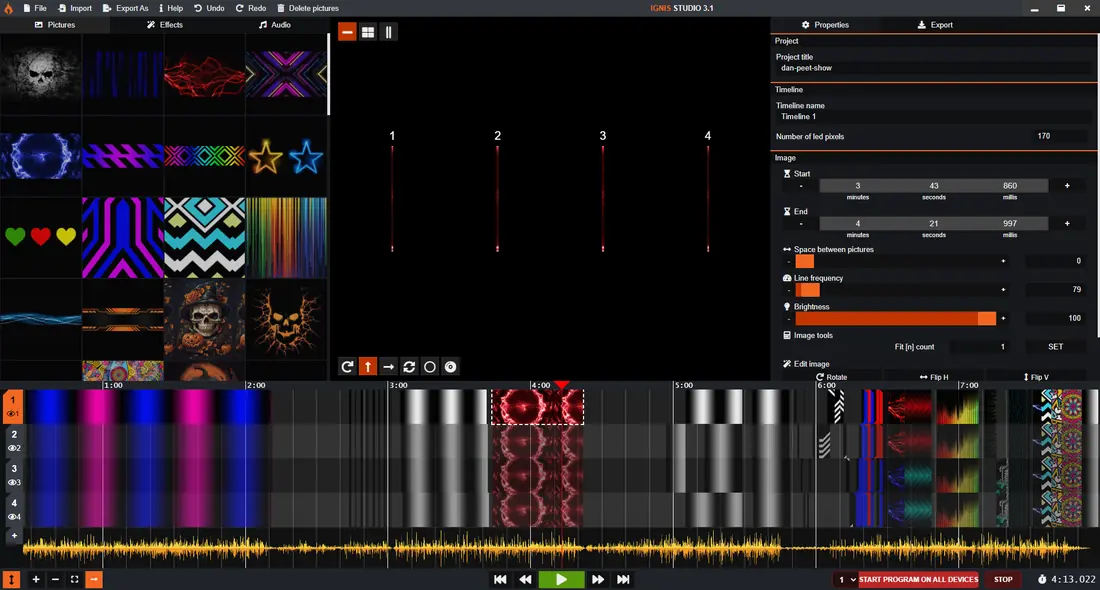This screenshot has width=1100, height=590.
Task: Select the yellow and blue stars thumbnail
Action: point(286,156)
